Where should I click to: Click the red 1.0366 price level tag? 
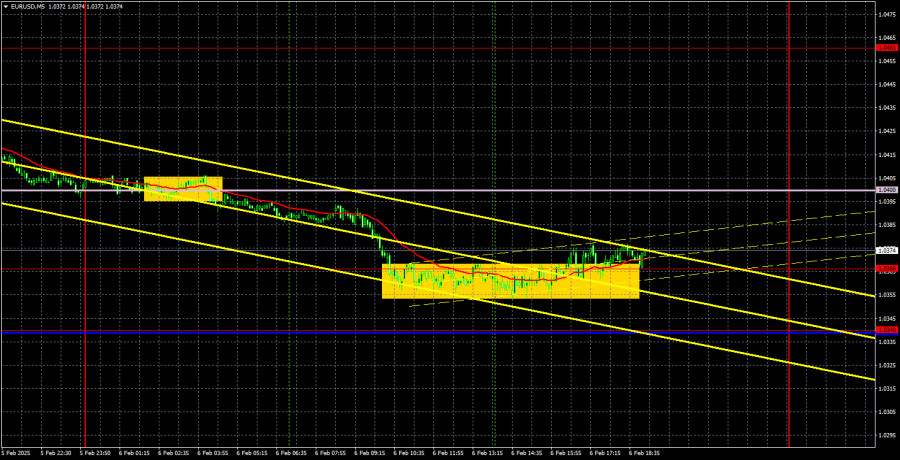point(886,269)
